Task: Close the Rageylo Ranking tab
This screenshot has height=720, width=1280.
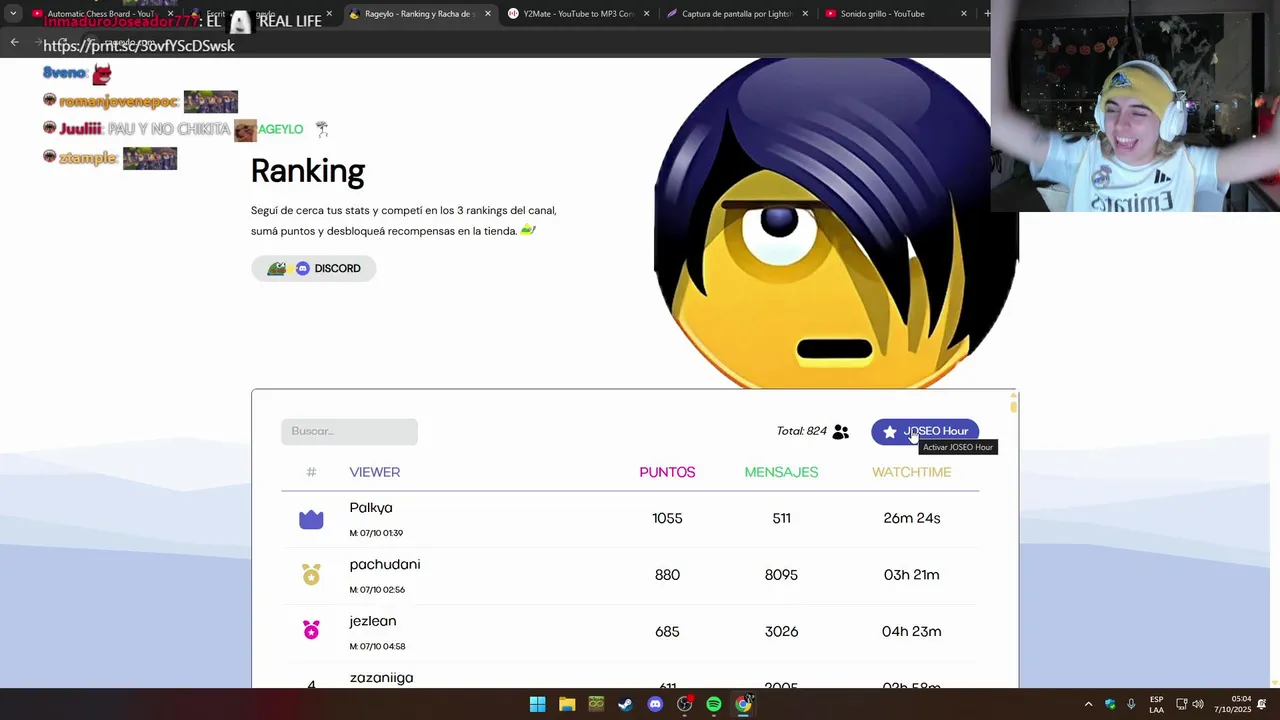Action: 487,14
